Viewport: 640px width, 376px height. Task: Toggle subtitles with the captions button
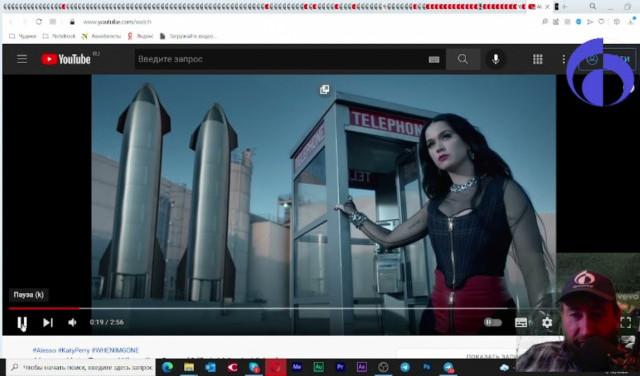coord(521,323)
